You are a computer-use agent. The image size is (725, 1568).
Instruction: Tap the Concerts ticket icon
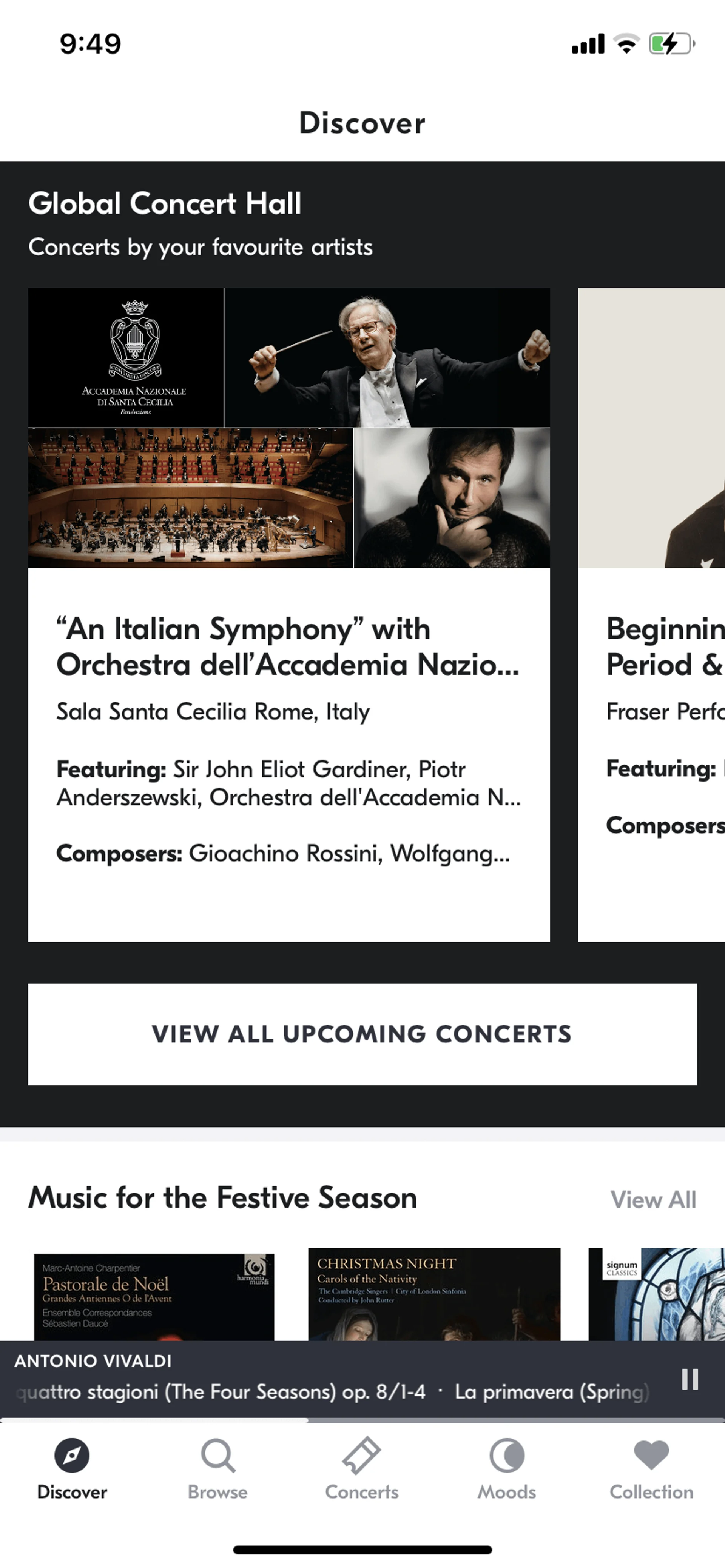point(362,1456)
